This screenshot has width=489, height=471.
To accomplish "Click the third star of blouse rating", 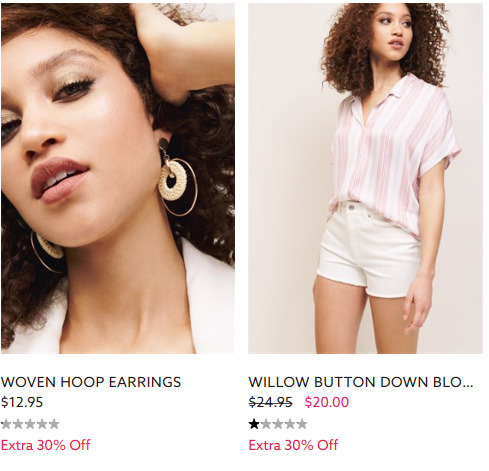I will pyautogui.click(x=278, y=424).
